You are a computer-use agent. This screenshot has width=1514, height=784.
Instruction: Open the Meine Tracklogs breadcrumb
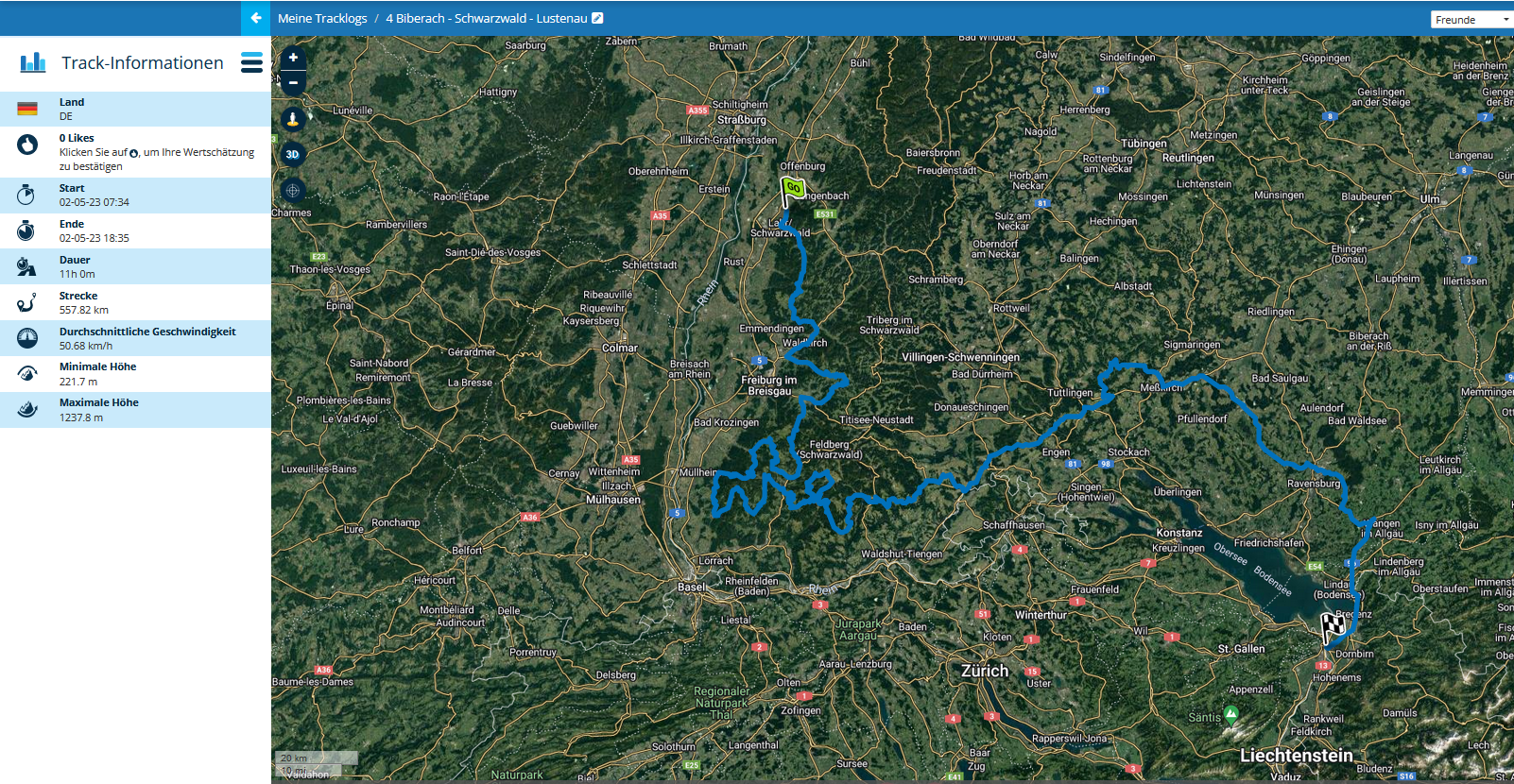tap(322, 18)
